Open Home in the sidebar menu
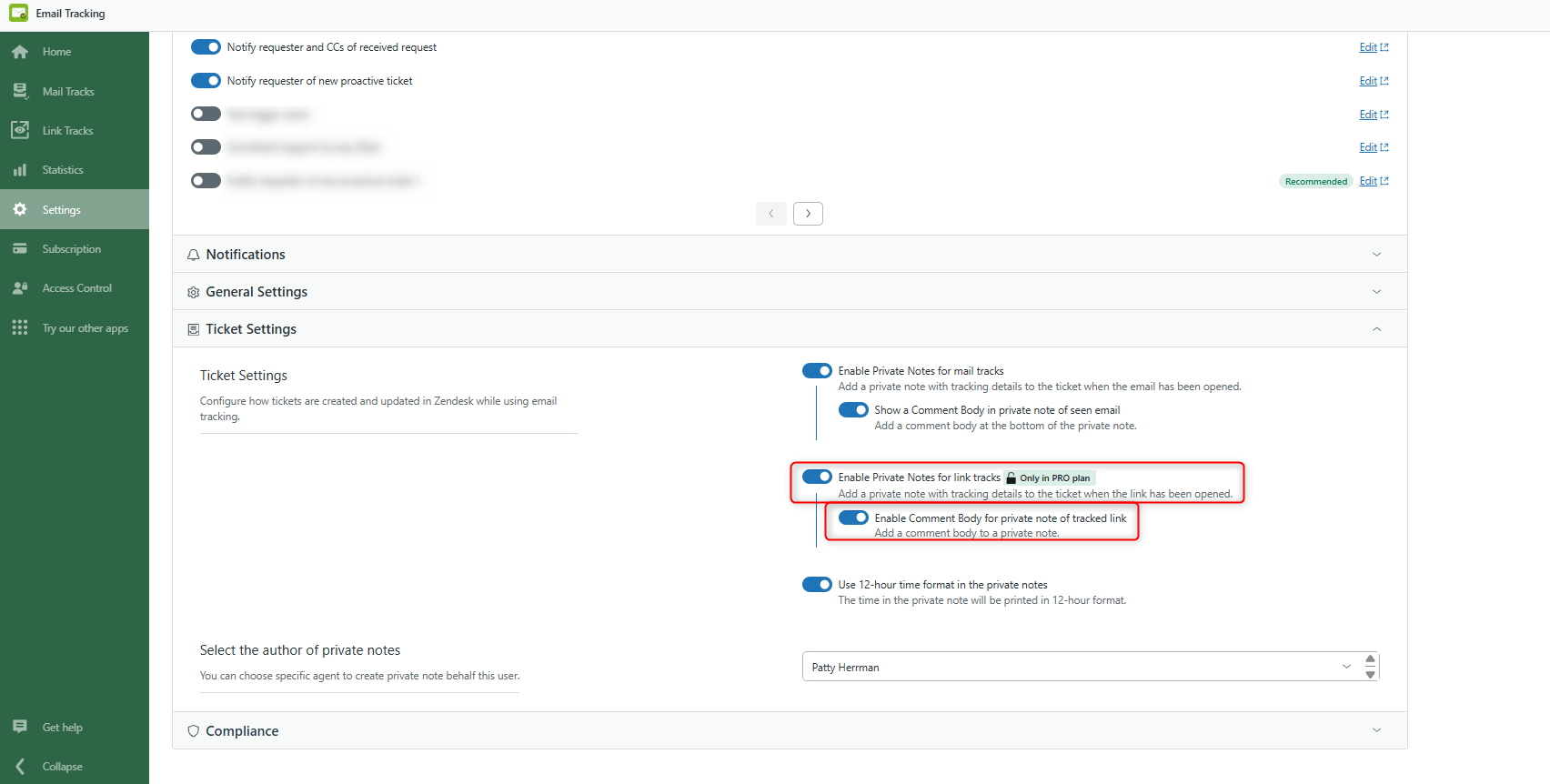 (75, 52)
